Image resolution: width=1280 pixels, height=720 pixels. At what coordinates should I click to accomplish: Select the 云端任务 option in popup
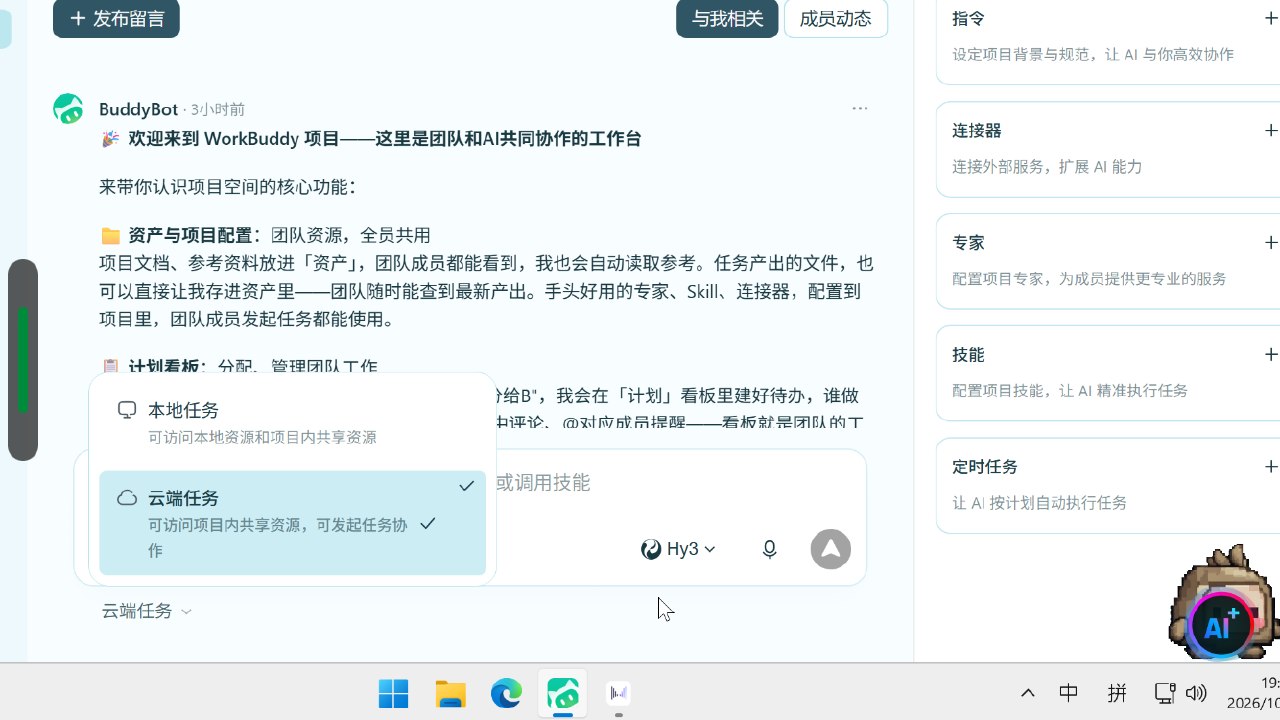[x=292, y=523]
